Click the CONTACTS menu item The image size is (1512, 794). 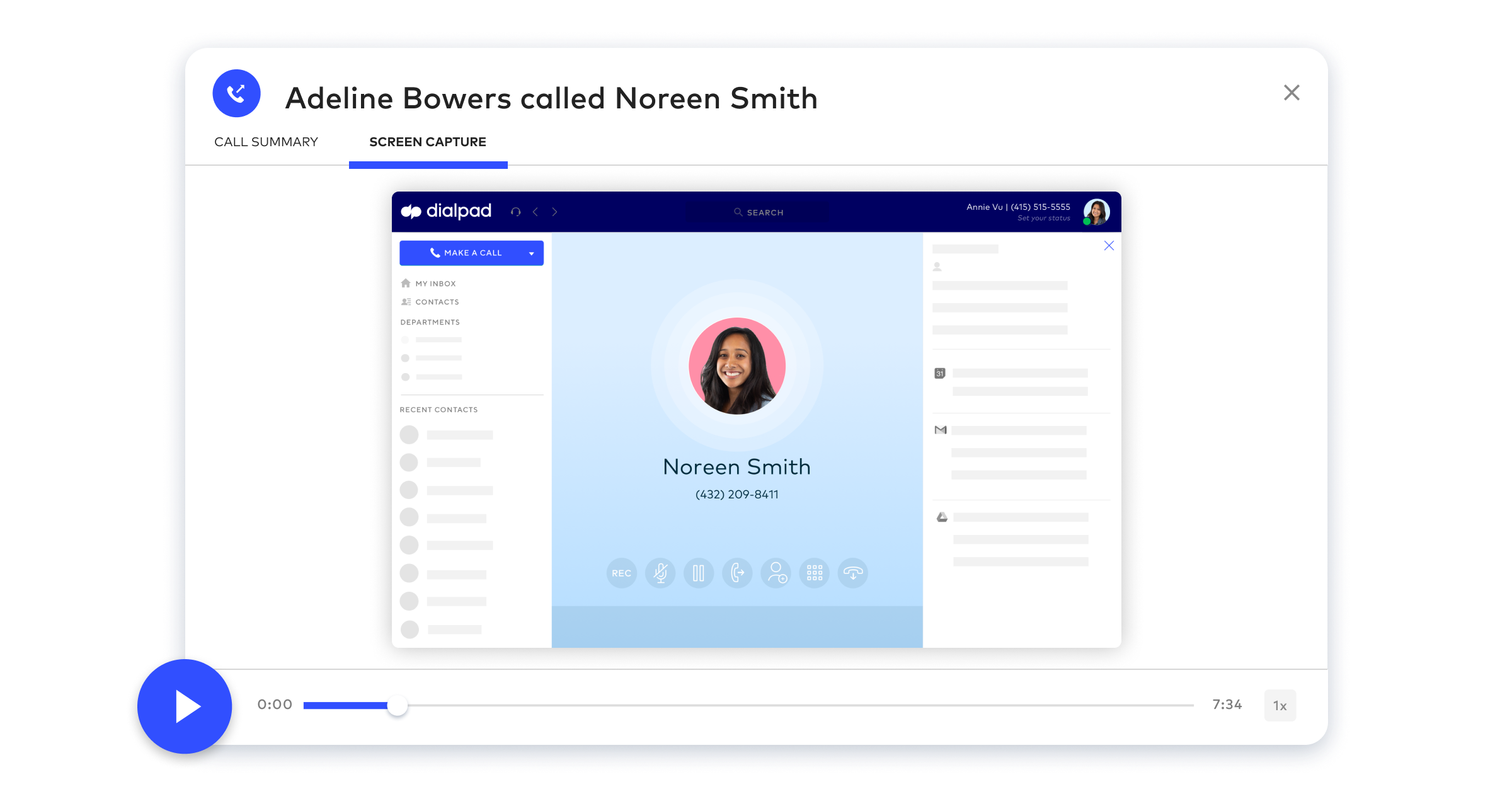click(437, 302)
